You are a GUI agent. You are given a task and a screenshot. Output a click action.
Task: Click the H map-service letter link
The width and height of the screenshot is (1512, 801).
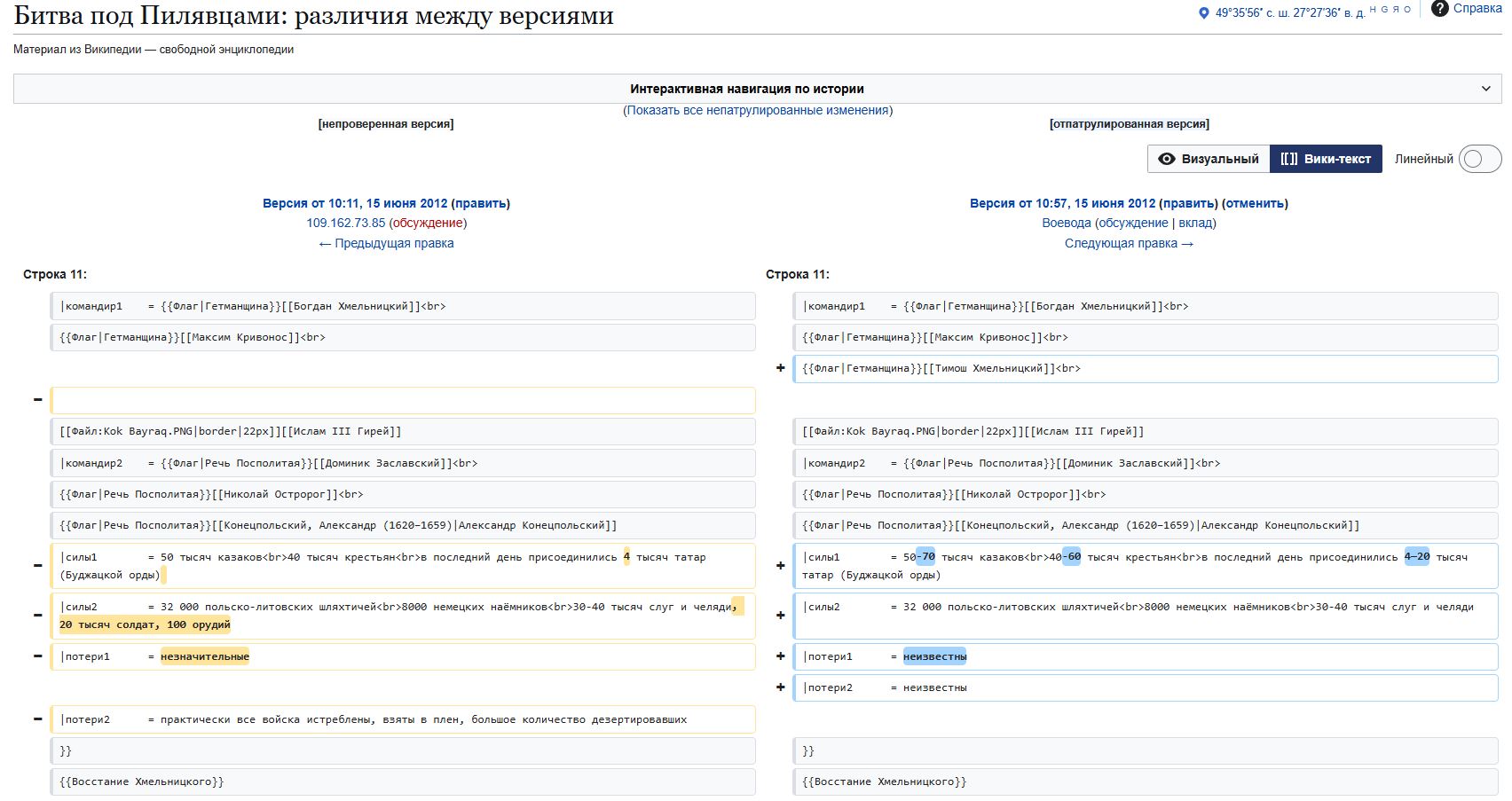click(x=1374, y=9)
